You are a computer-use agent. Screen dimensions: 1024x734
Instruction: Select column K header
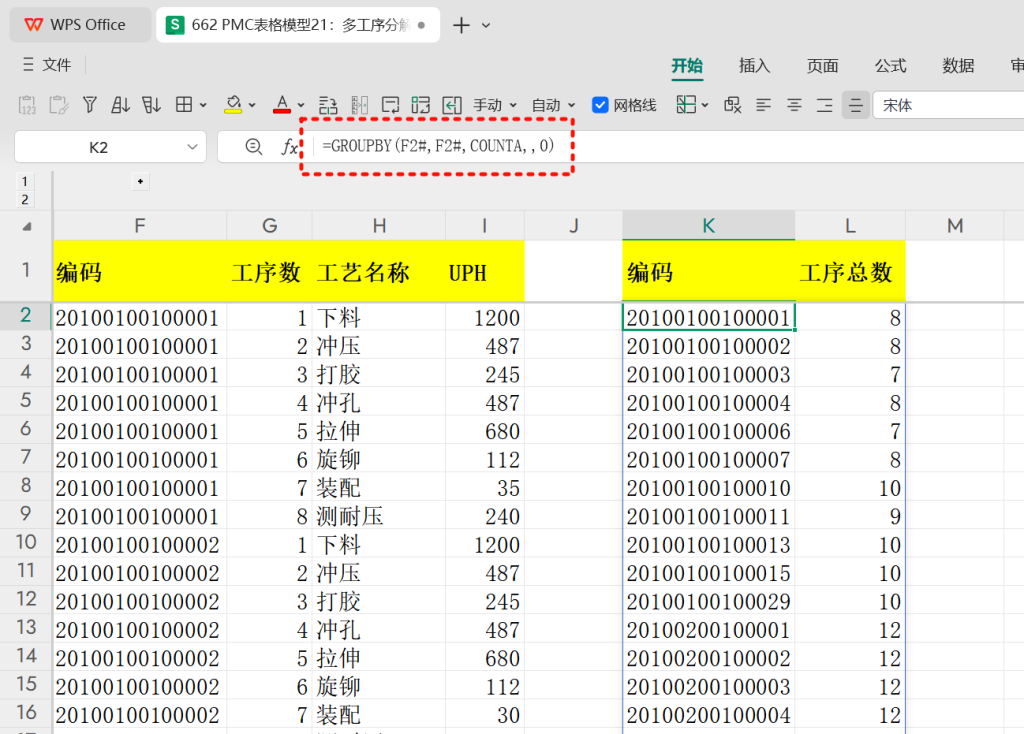coord(709,226)
